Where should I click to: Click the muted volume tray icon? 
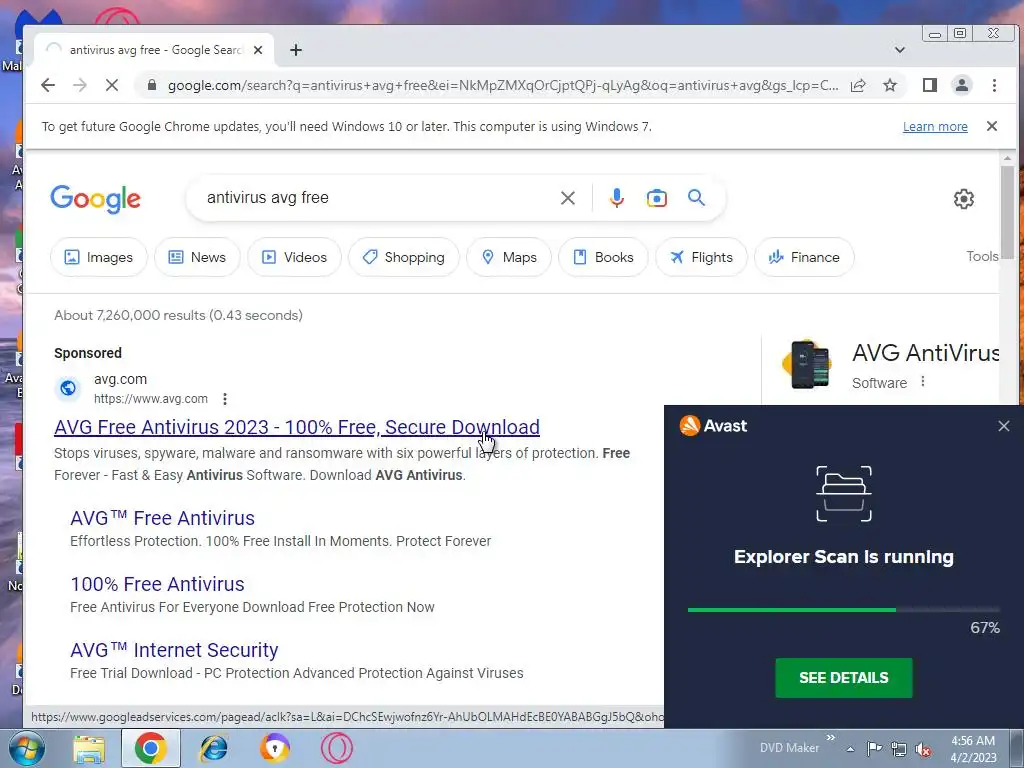click(923, 750)
